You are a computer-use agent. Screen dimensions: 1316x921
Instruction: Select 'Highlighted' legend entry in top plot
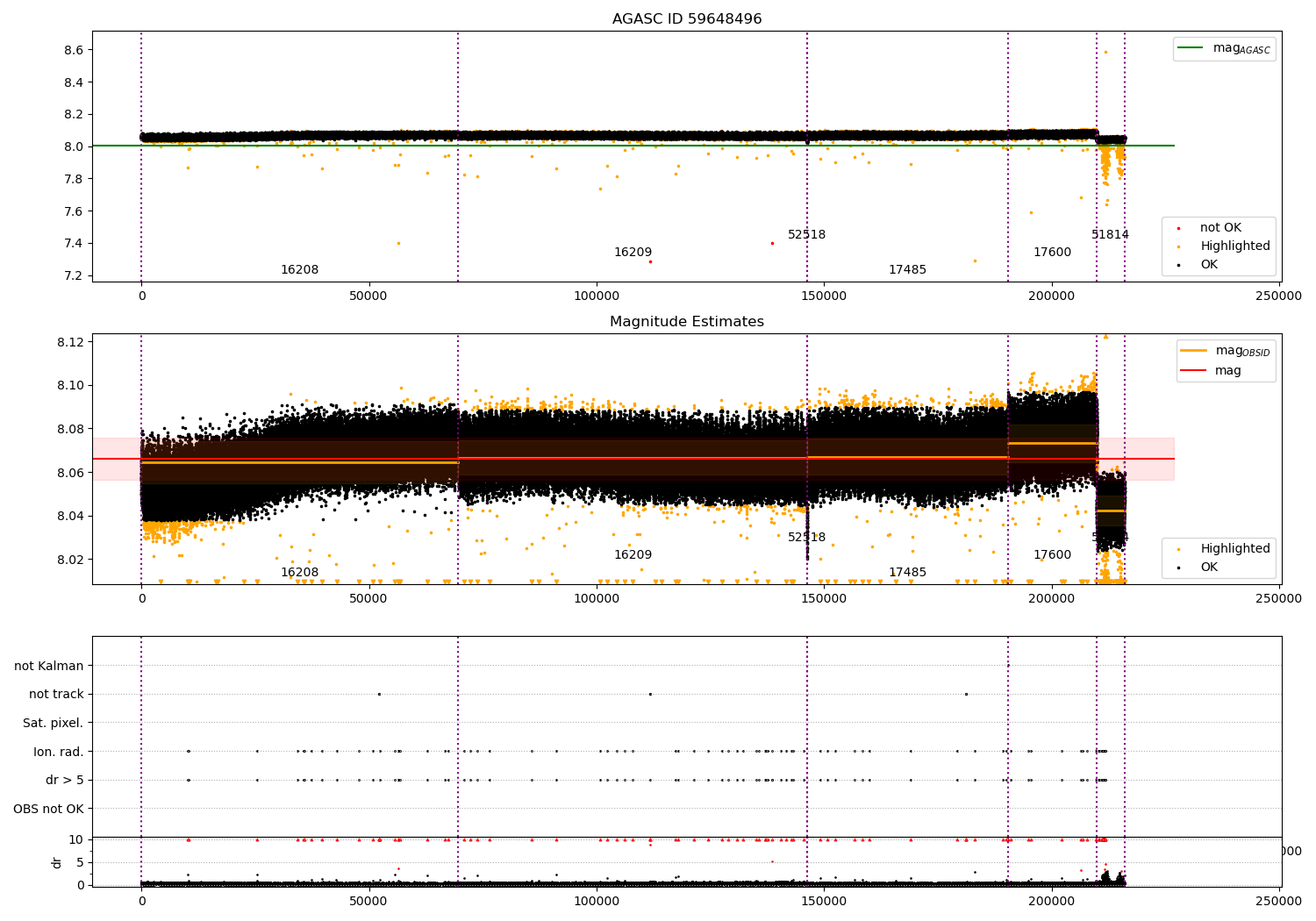tap(1235, 246)
